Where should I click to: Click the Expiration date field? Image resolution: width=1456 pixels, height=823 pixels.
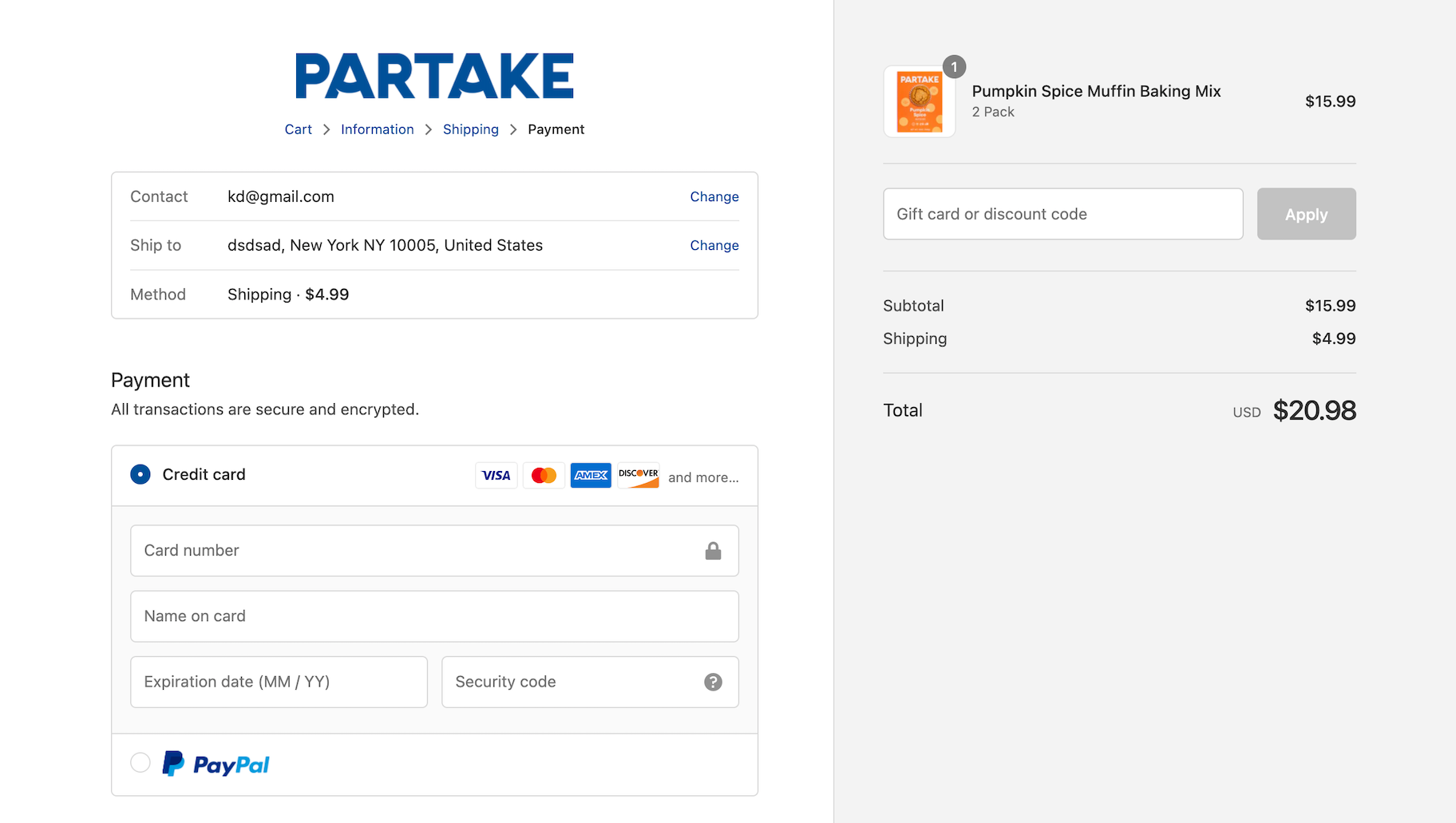tap(279, 682)
